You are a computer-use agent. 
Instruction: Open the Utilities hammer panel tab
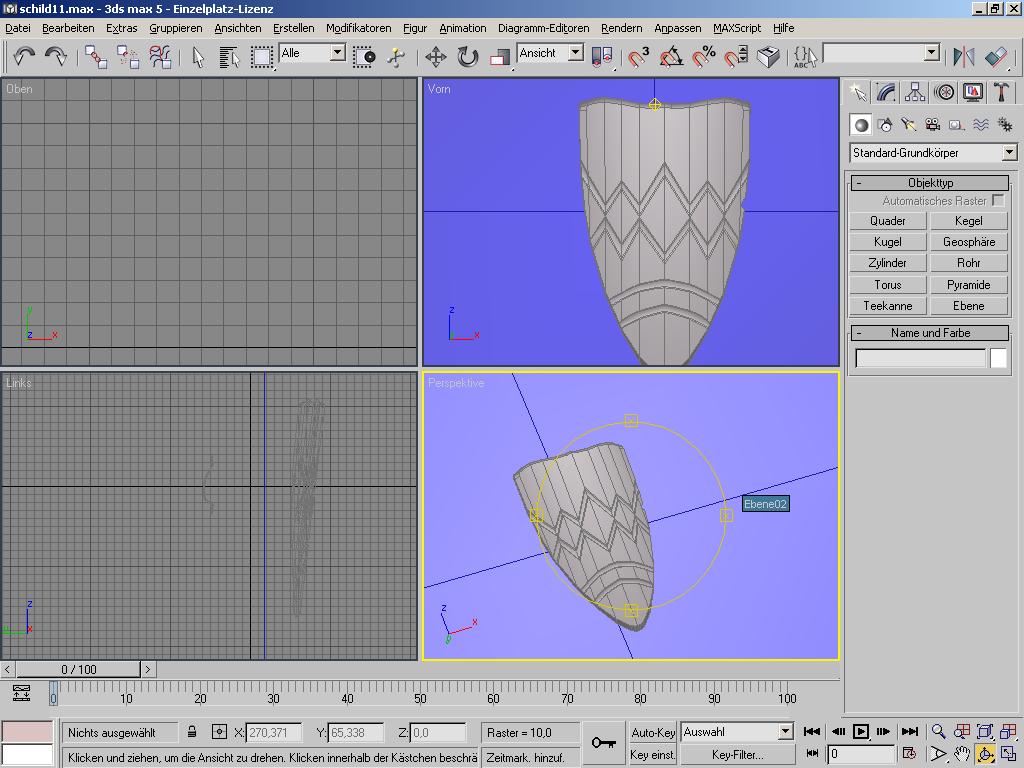click(1001, 92)
